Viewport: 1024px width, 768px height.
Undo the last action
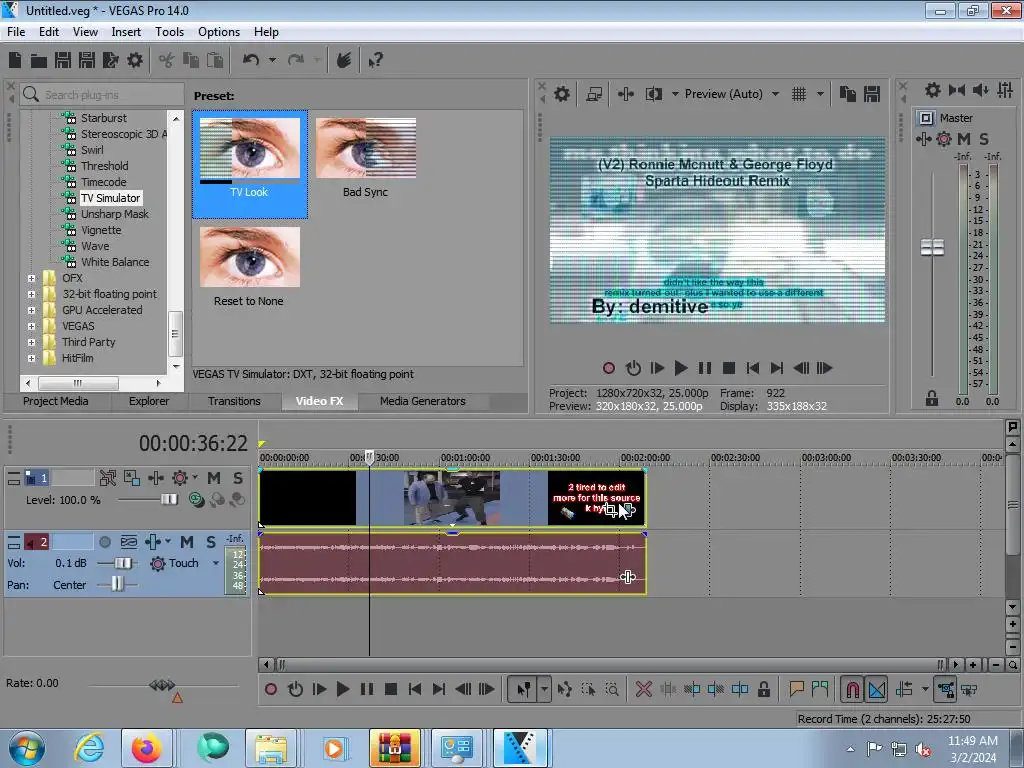(251, 61)
